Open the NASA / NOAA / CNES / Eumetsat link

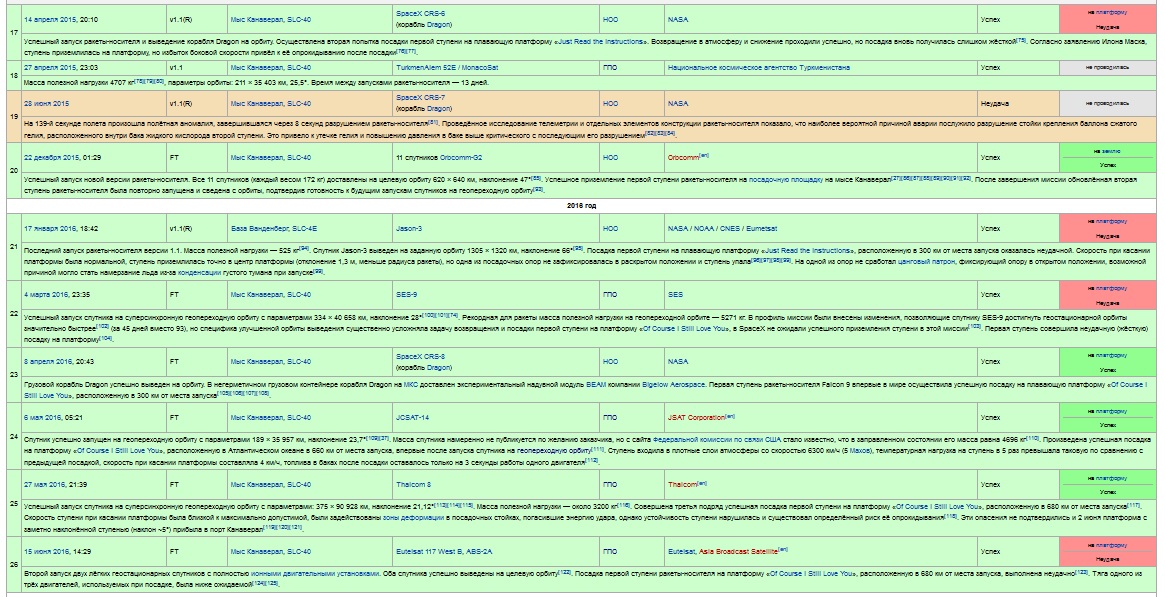tap(723, 229)
